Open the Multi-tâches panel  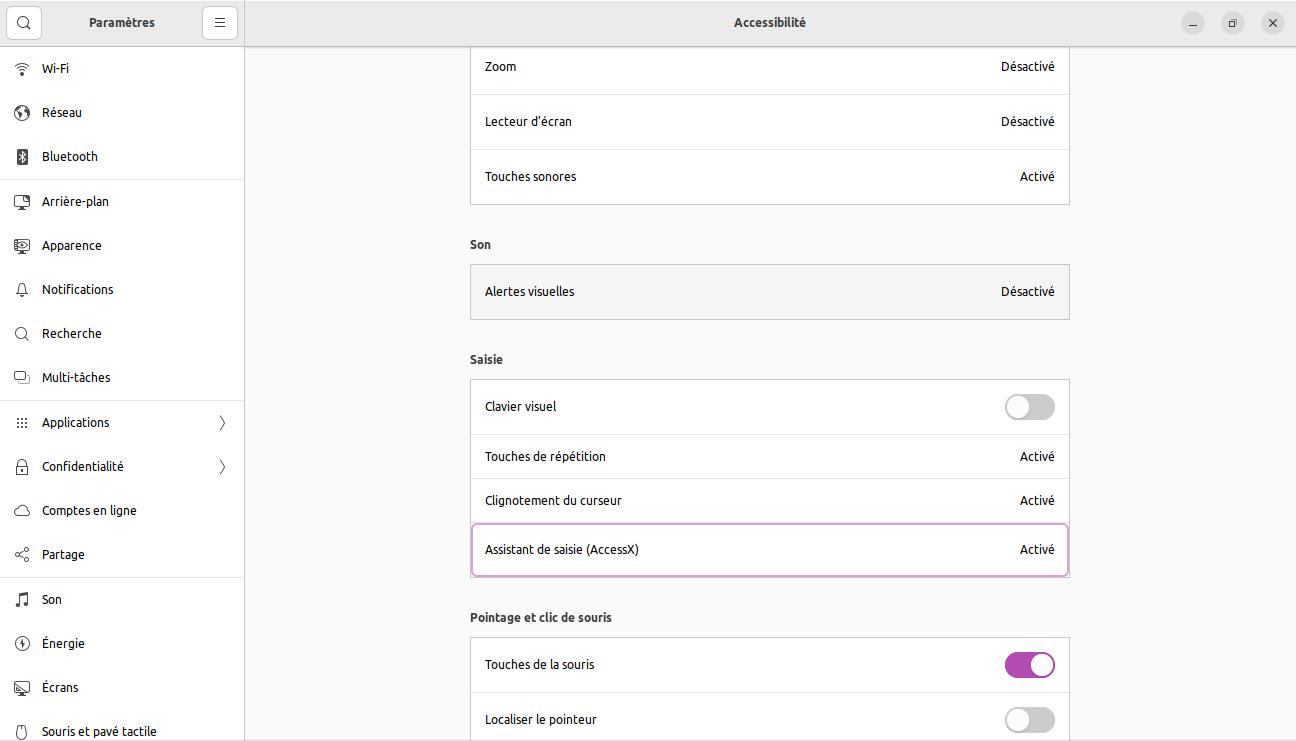[x=76, y=378]
